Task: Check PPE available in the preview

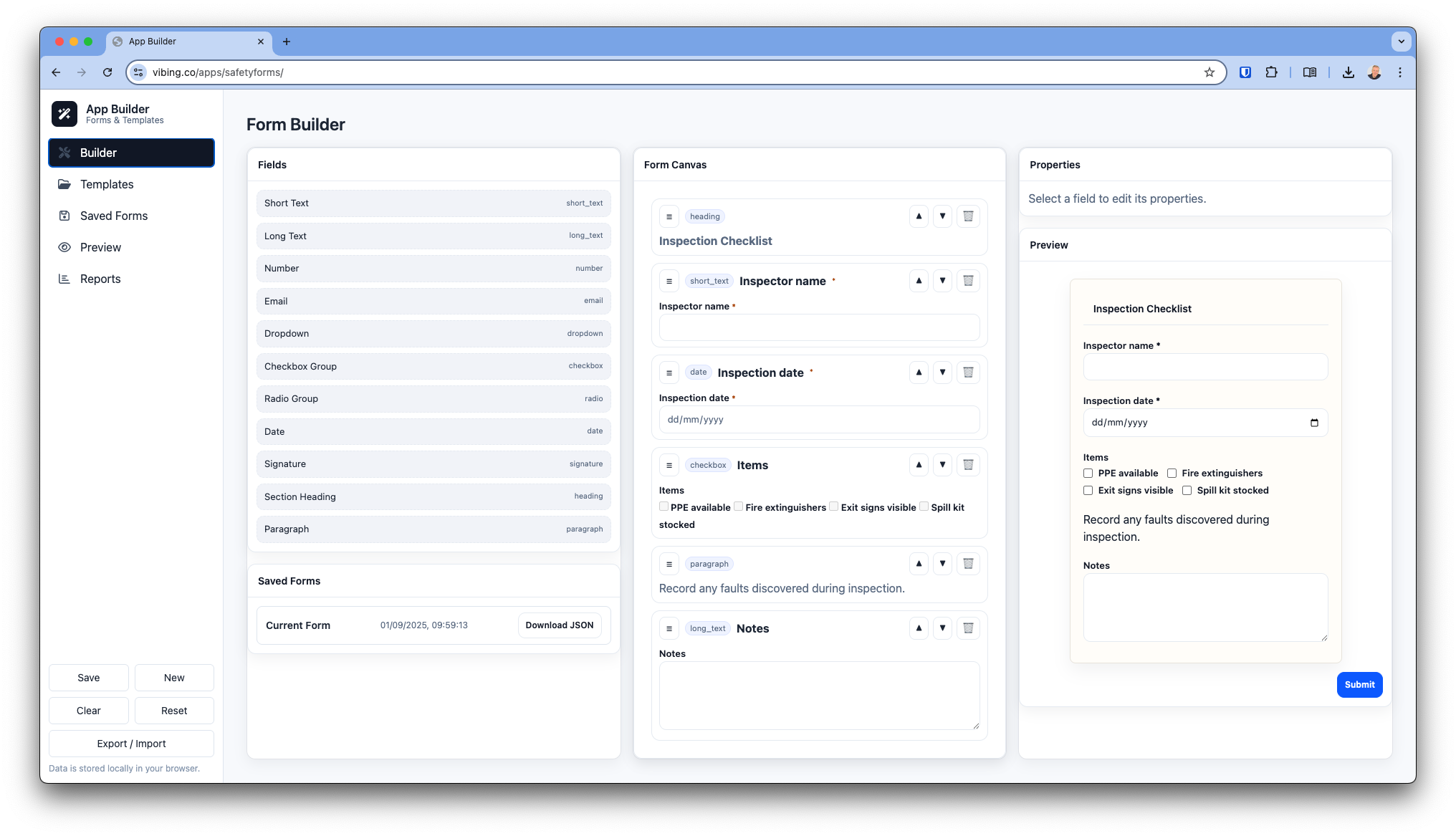Action: click(x=1088, y=474)
